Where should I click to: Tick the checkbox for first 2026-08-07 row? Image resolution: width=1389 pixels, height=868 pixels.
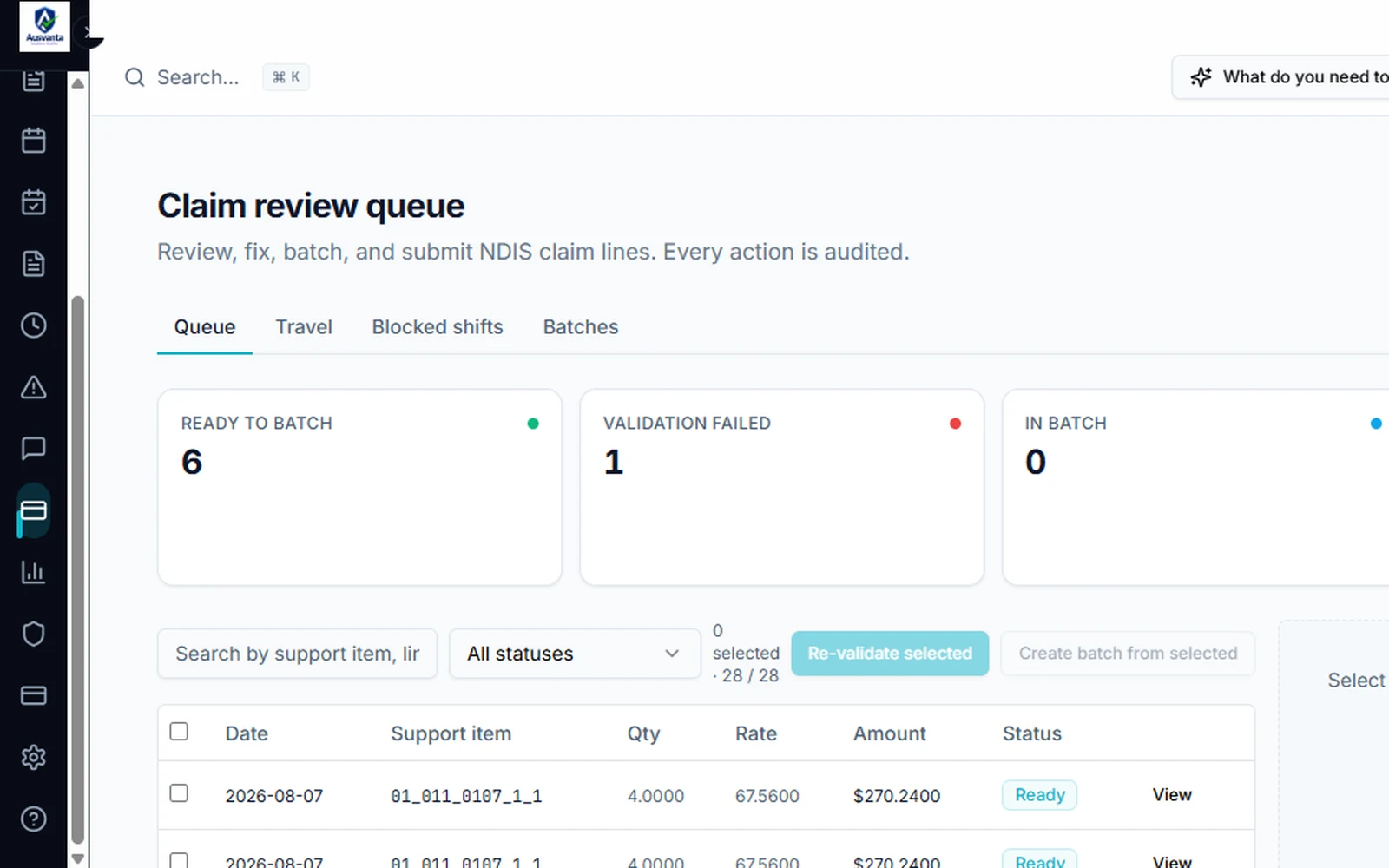click(x=179, y=793)
